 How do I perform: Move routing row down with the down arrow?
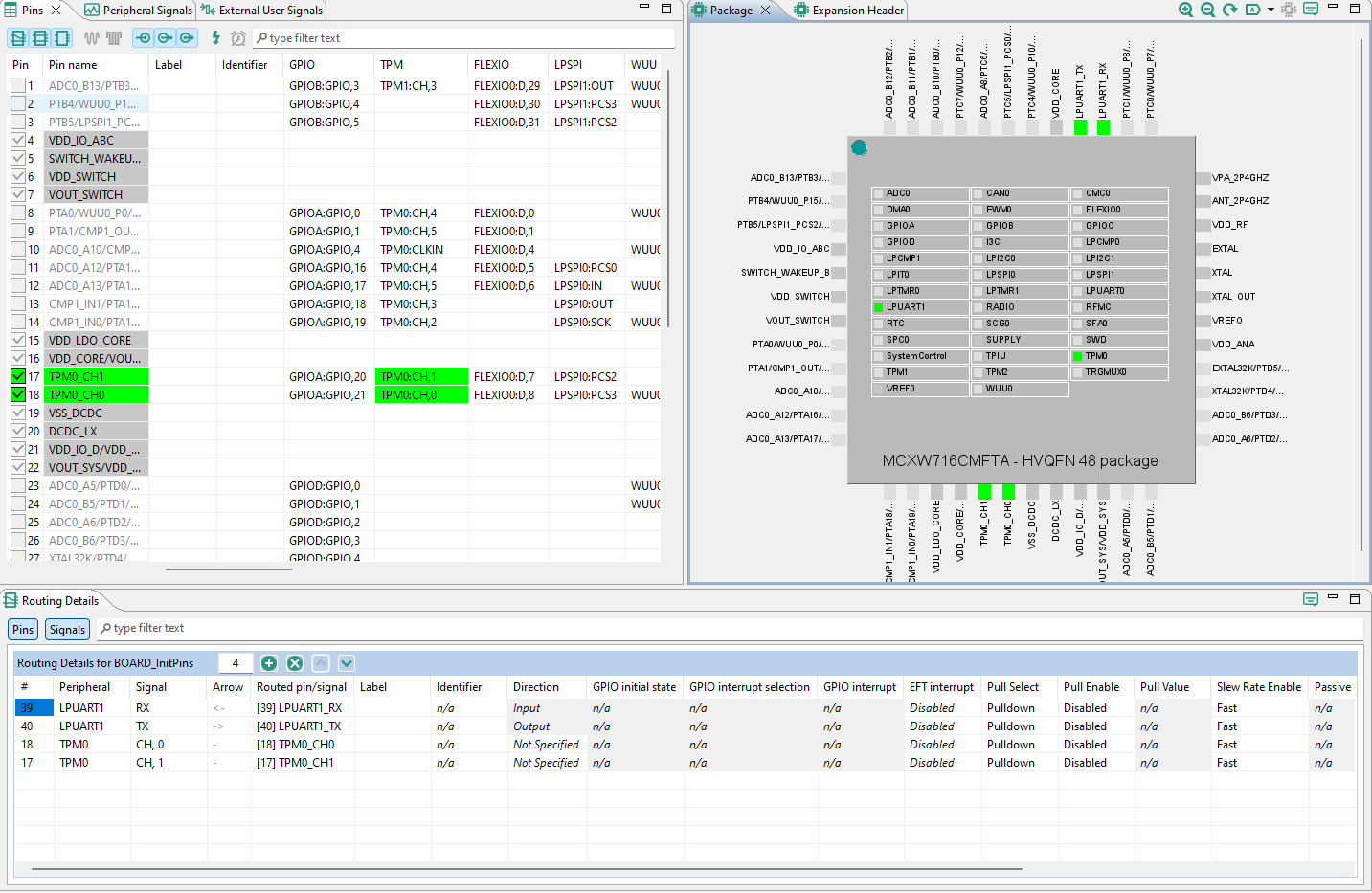(347, 663)
